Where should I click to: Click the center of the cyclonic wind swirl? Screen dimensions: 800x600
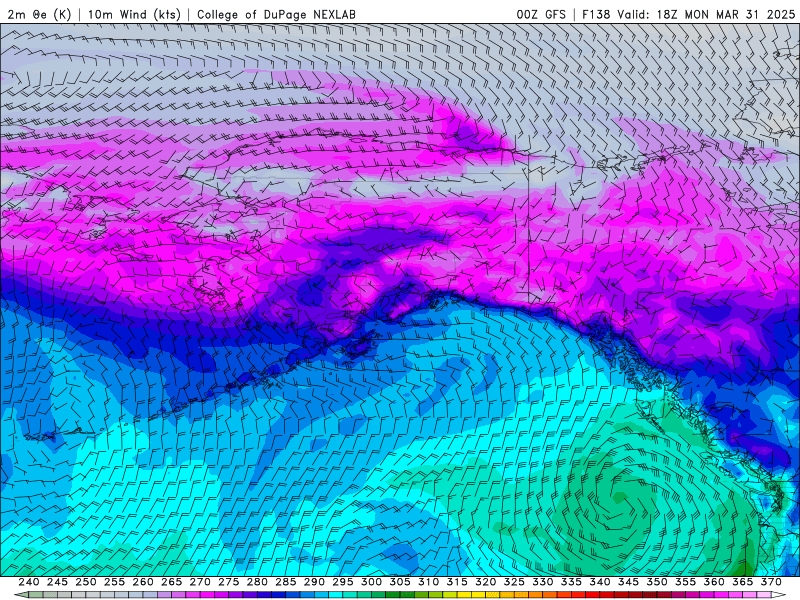[619, 496]
